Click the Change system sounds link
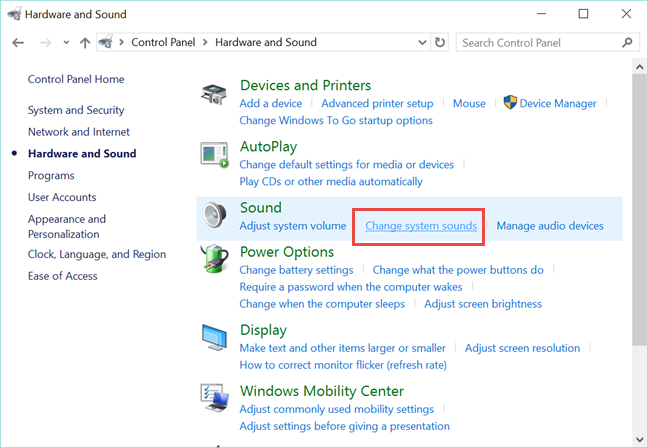648x448 pixels. [421, 226]
